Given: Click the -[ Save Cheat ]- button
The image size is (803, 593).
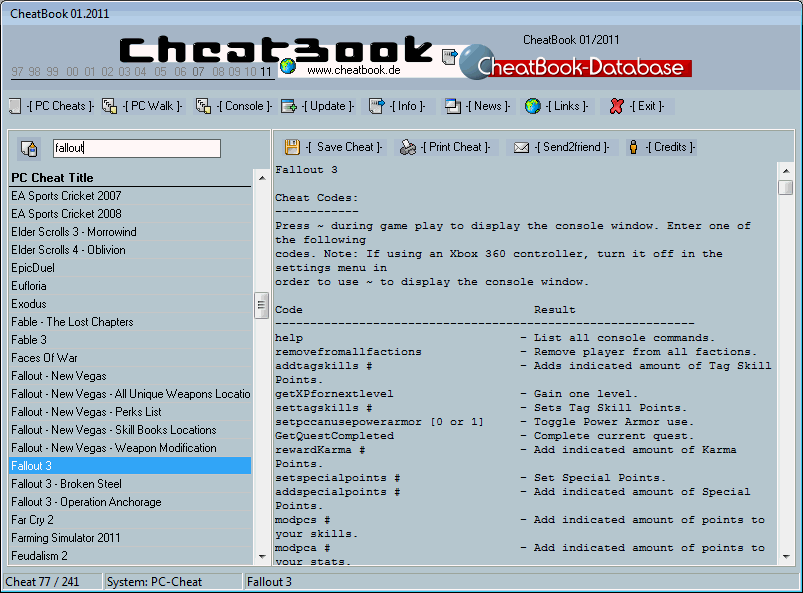Looking at the screenshot, I should 344,147.
